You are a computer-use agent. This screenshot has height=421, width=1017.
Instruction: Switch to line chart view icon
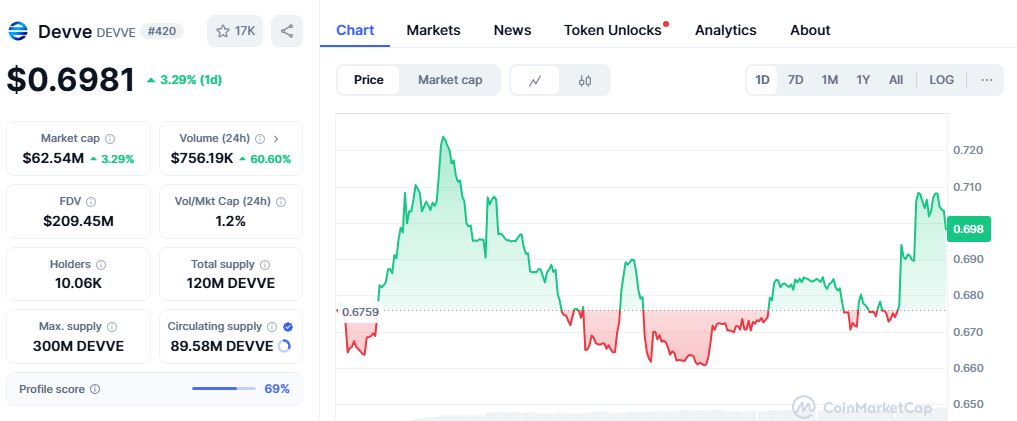[535, 80]
